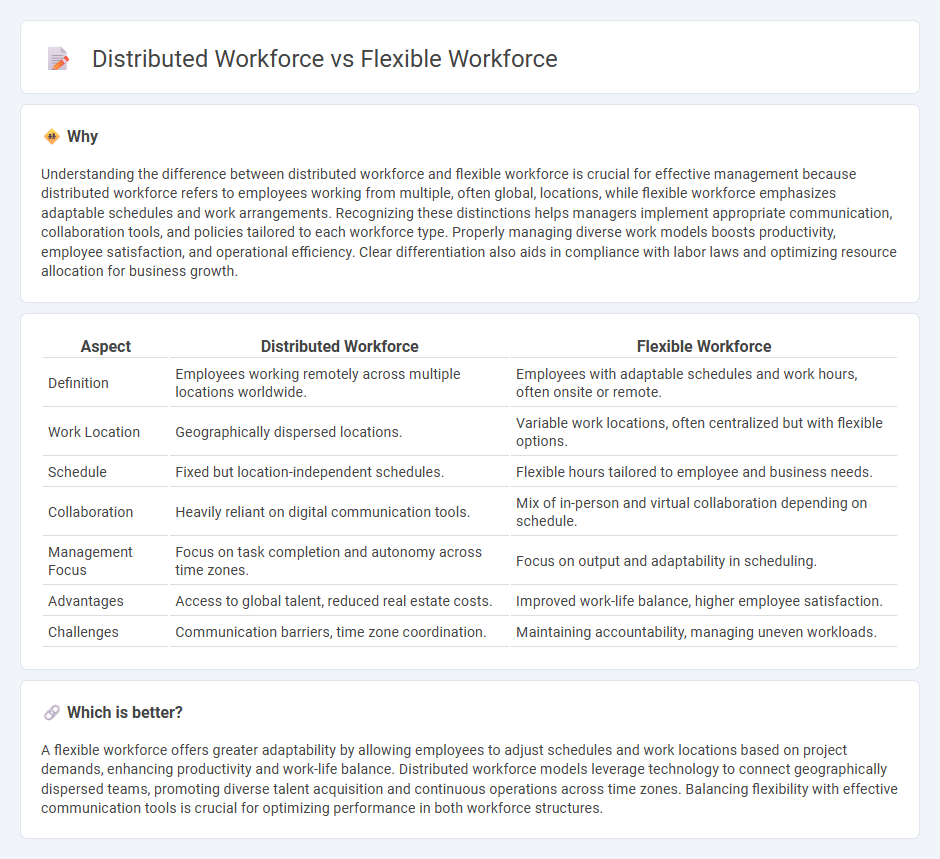Image resolution: width=940 pixels, height=859 pixels.
Task: Click cell 'Communication barriers, time zone coordination.'
Action: (339, 632)
